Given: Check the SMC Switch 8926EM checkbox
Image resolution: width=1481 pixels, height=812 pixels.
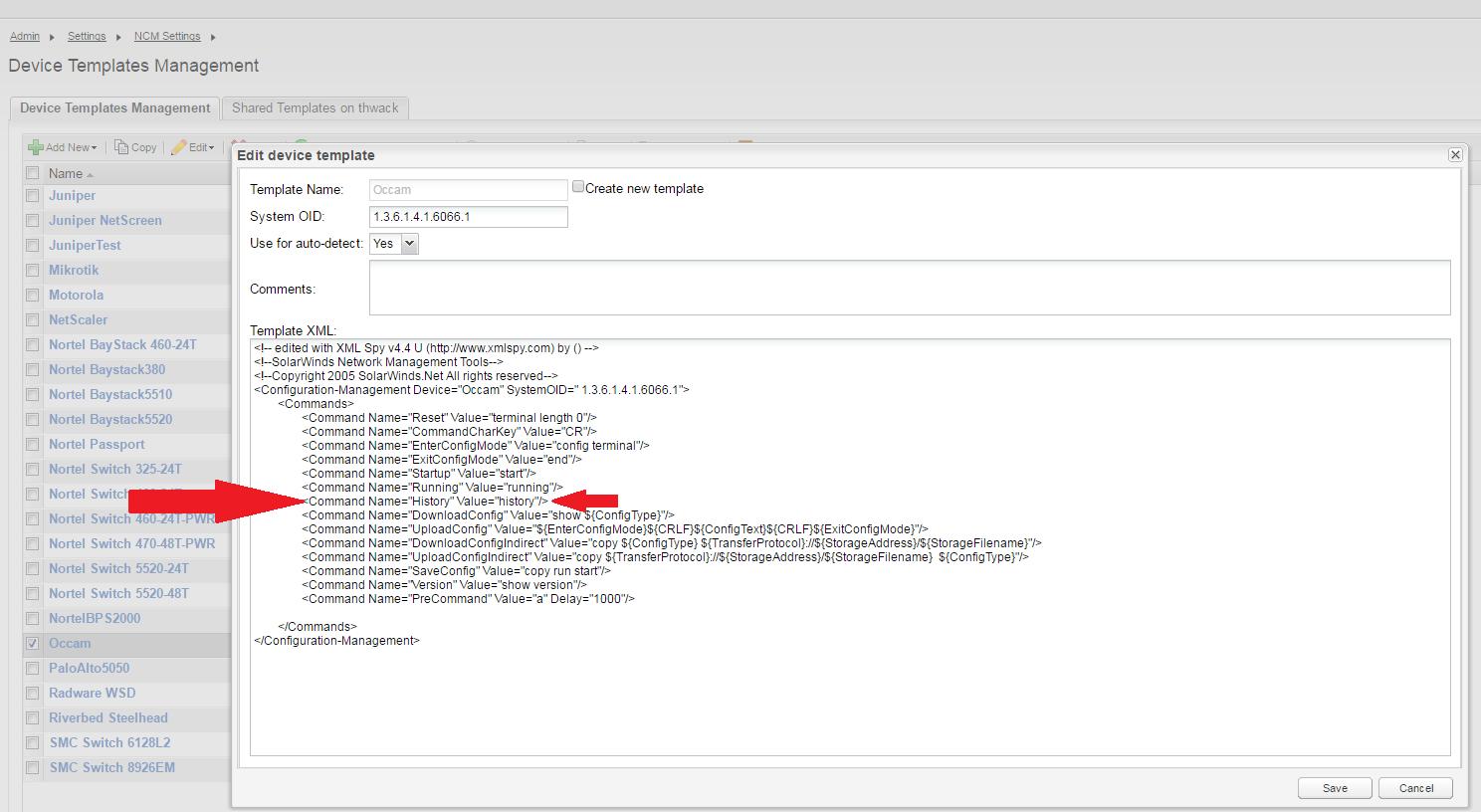Looking at the screenshot, I should 33,768.
